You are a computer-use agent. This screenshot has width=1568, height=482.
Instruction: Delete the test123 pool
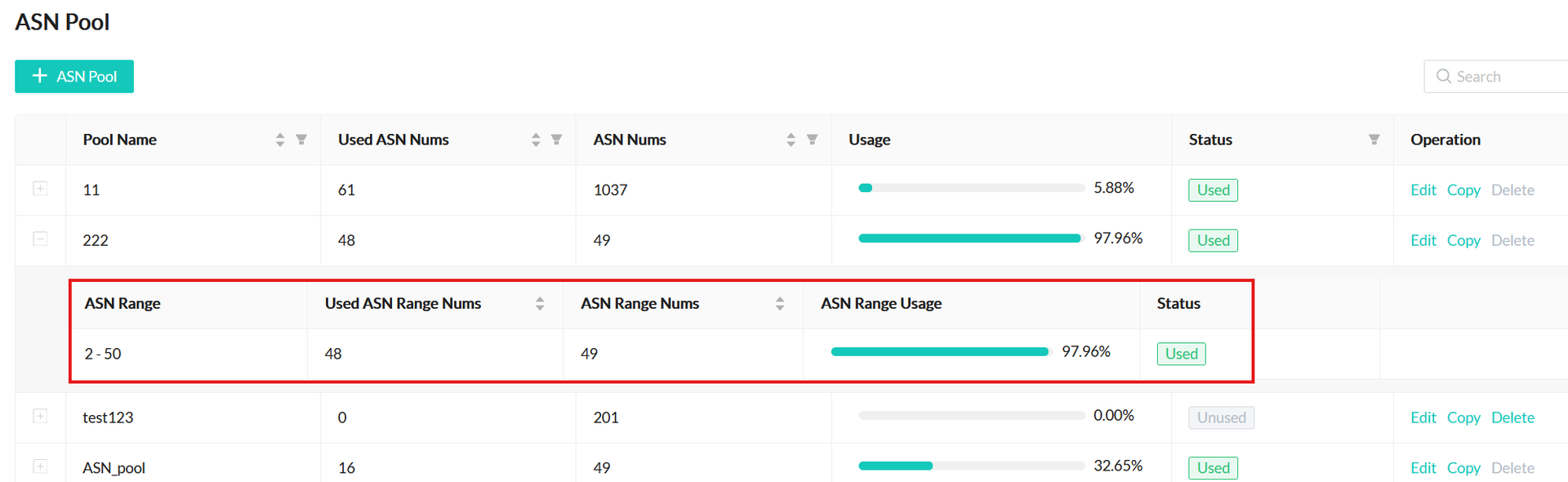1512,417
